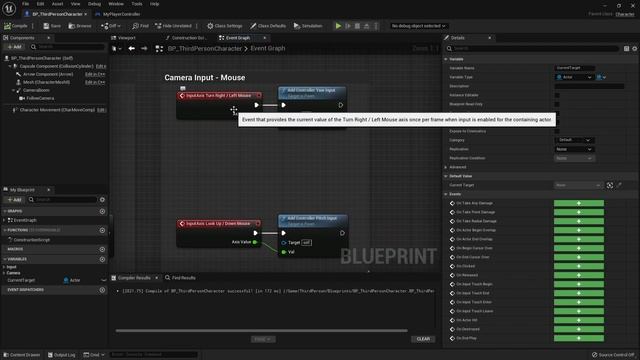The image size is (640, 360).
Task: Toggle Blueprint Read Only checkbox
Action: pos(557,104)
